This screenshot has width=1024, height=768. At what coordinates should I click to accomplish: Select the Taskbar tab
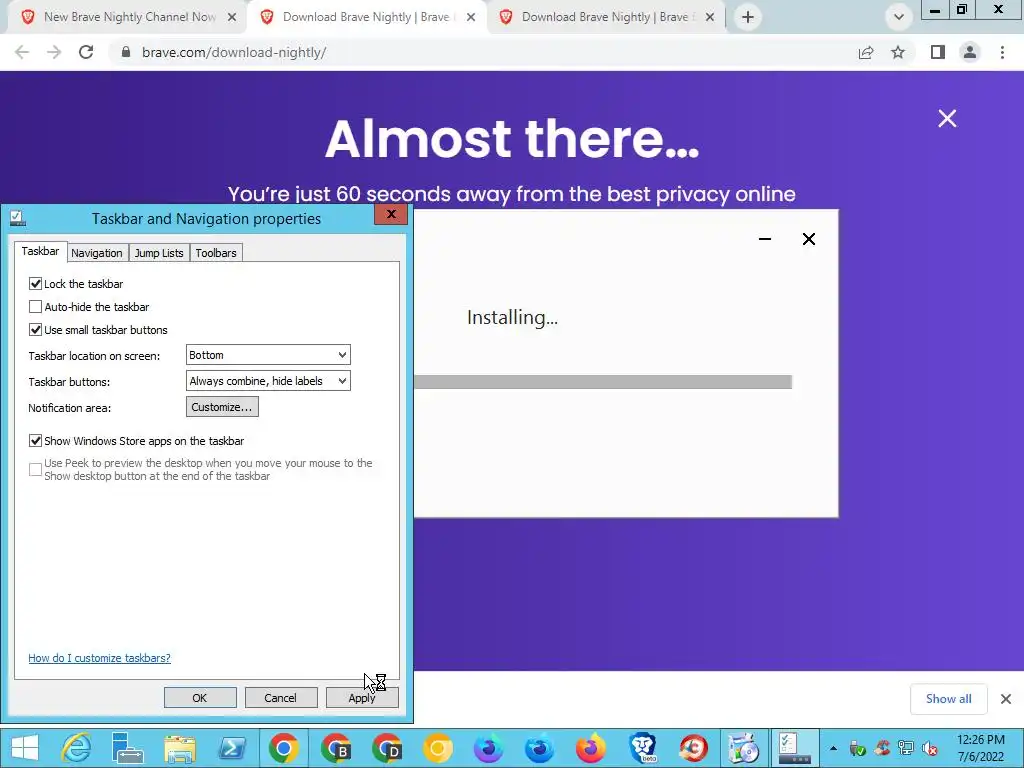pyautogui.click(x=40, y=251)
